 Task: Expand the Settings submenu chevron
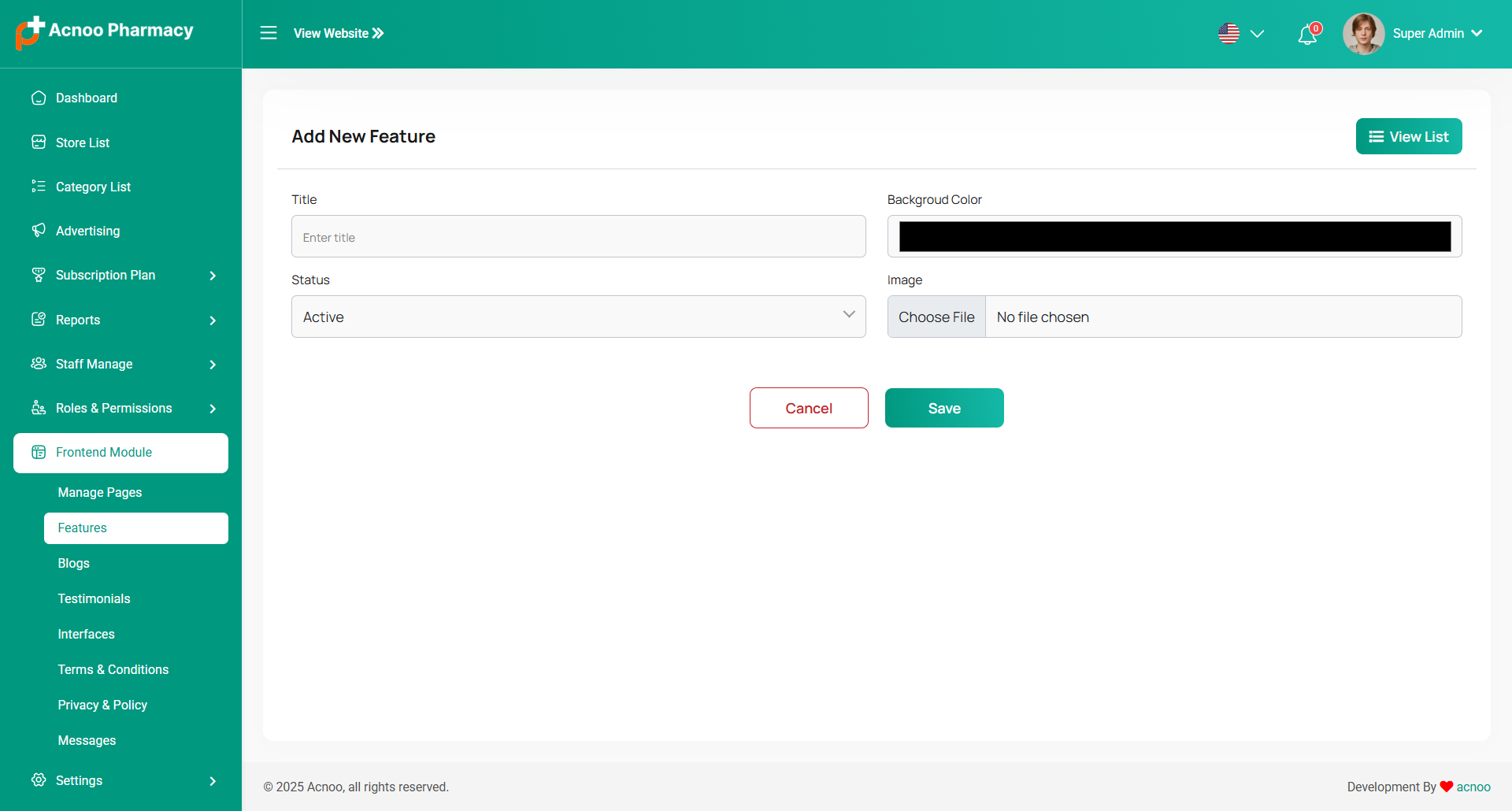point(213,781)
